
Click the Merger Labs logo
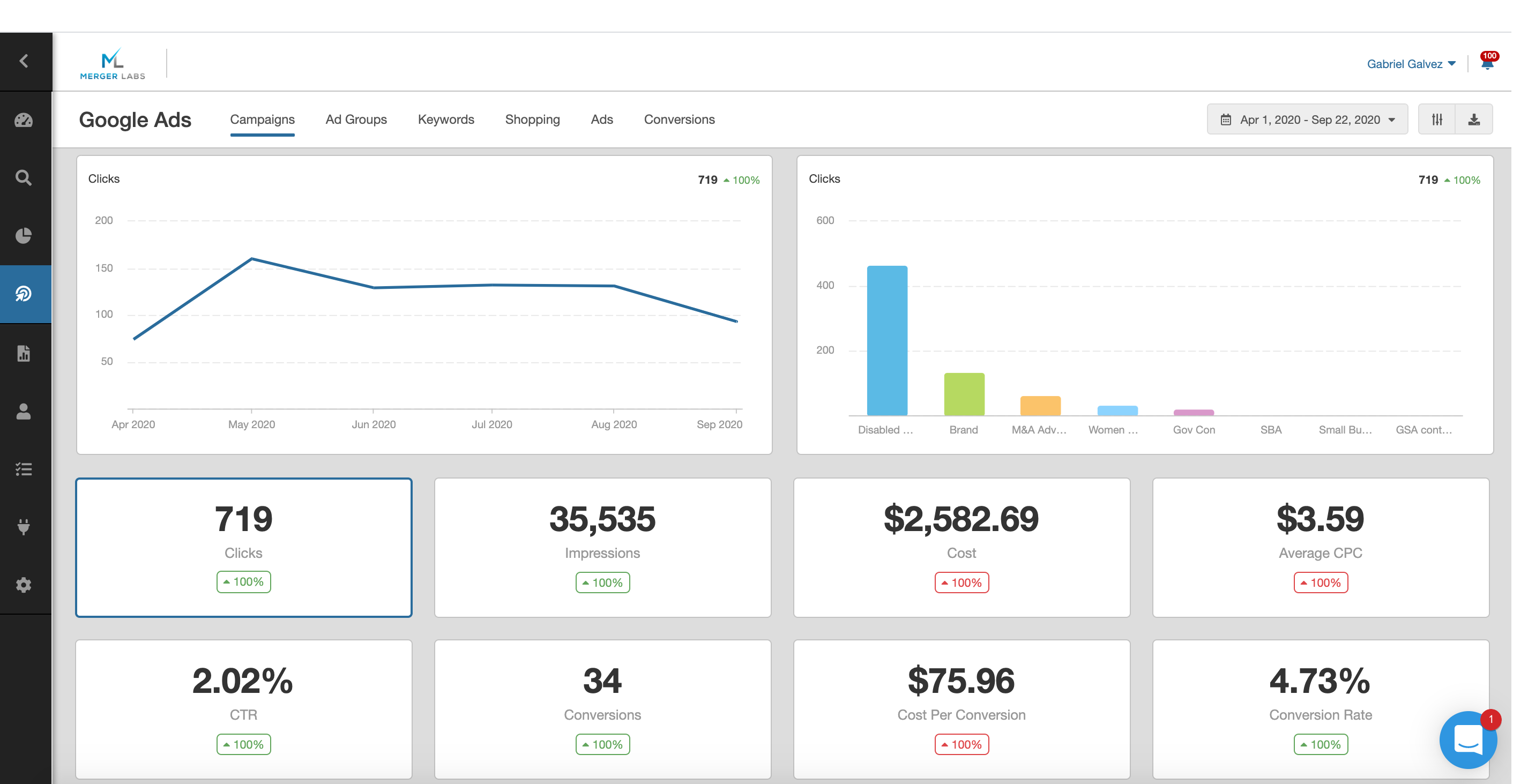[x=112, y=63]
